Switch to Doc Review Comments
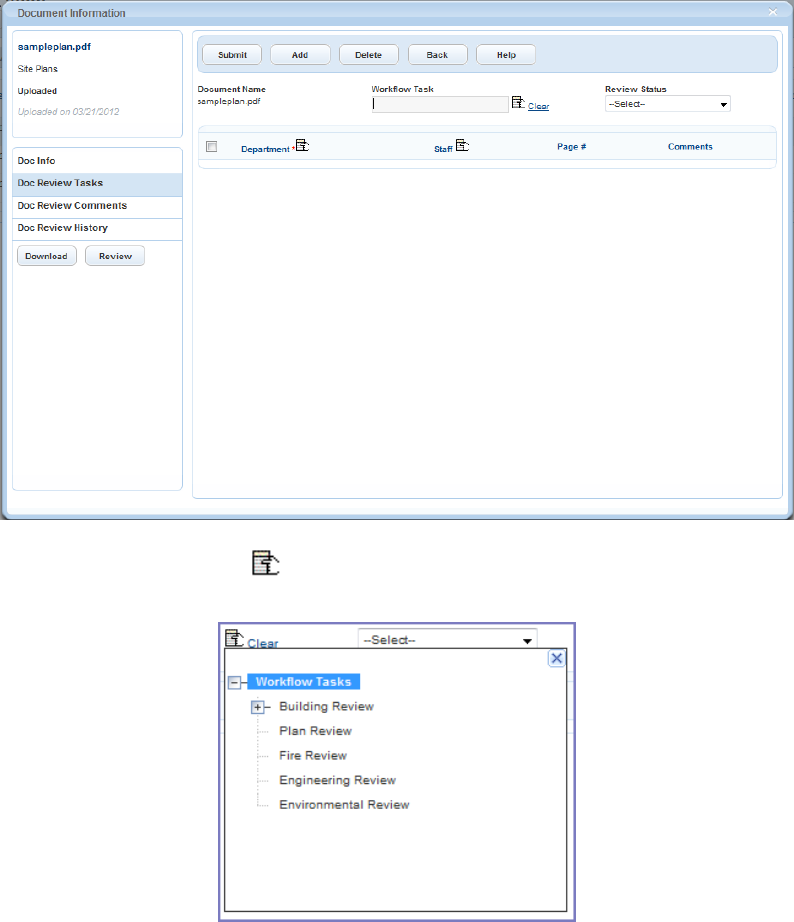This screenshot has width=794, height=922. coord(97,206)
